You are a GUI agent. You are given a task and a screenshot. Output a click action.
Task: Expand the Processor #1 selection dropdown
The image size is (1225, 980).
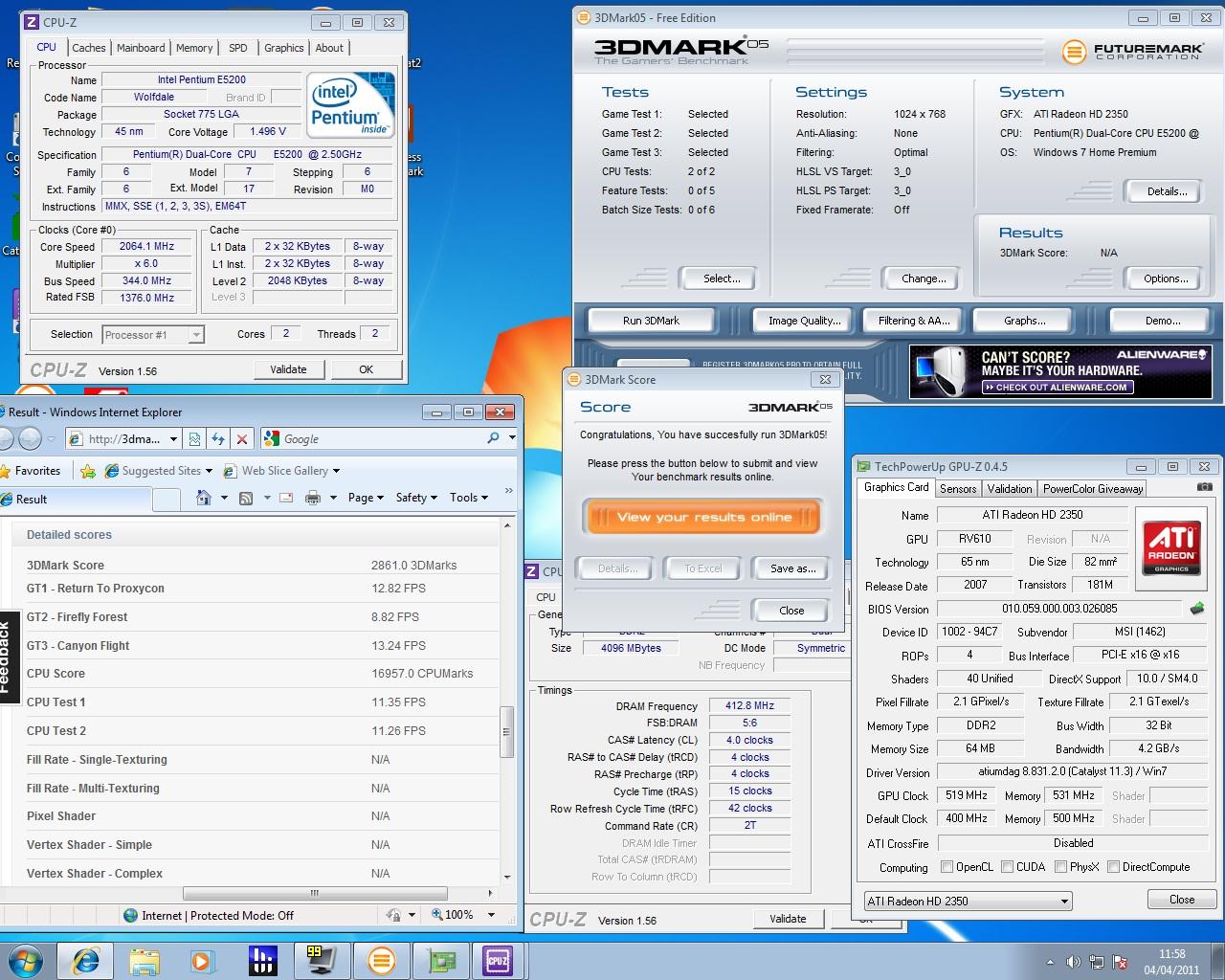point(195,335)
